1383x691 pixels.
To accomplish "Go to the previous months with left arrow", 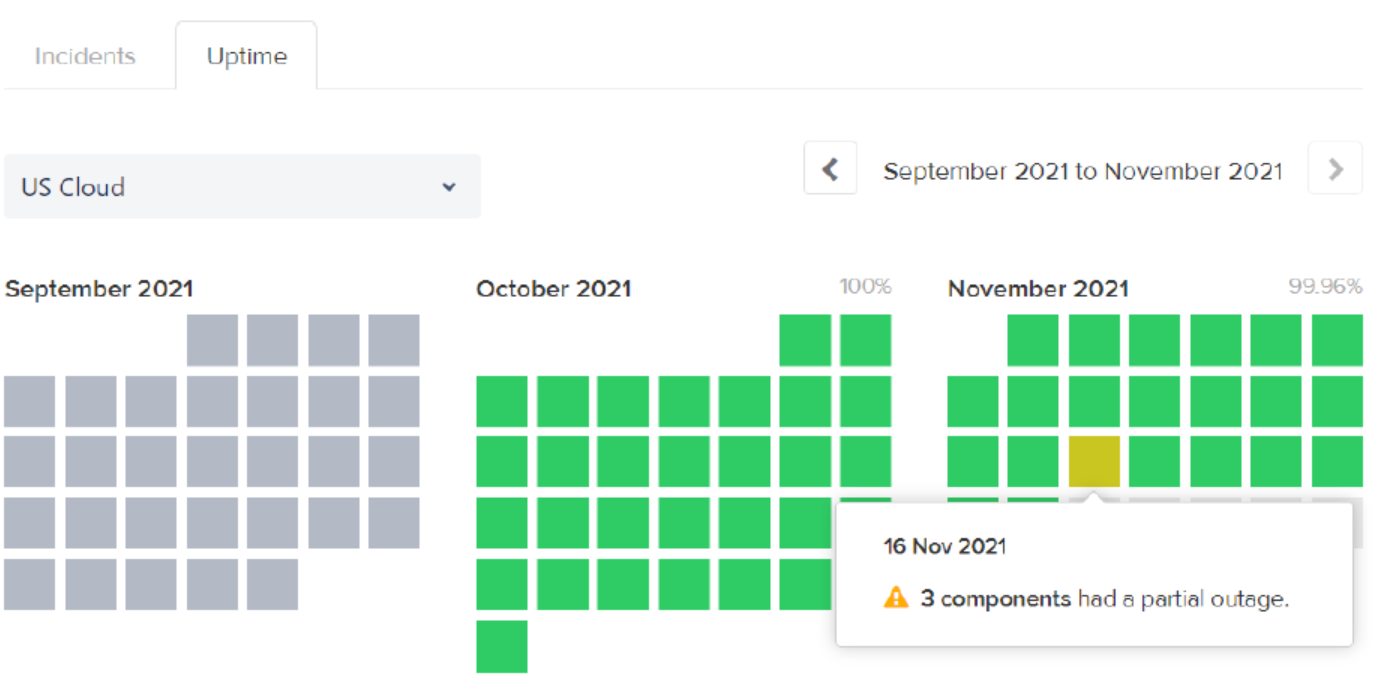I will (x=830, y=169).
